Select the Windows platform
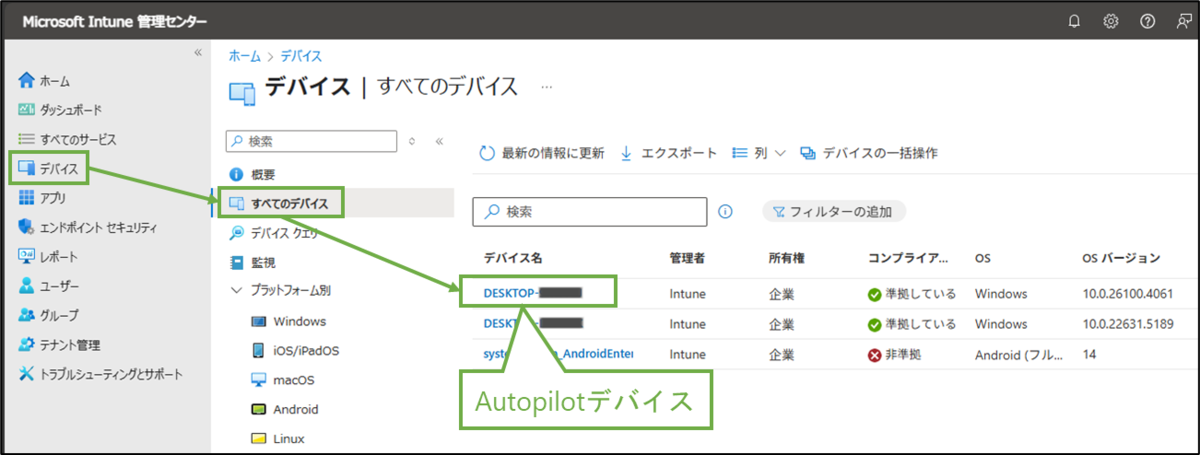This screenshot has width=1200, height=455. (x=288, y=321)
